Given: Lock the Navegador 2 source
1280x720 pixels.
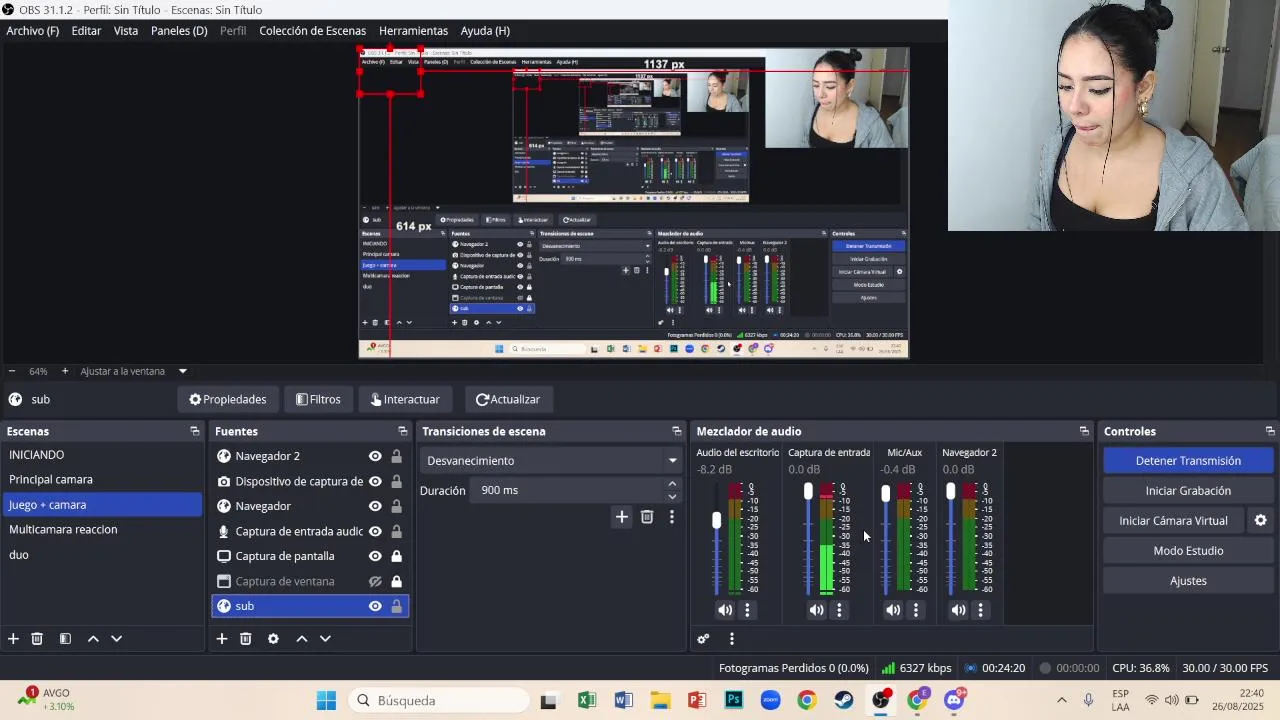Looking at the screenshot, I should coord(396,456).
